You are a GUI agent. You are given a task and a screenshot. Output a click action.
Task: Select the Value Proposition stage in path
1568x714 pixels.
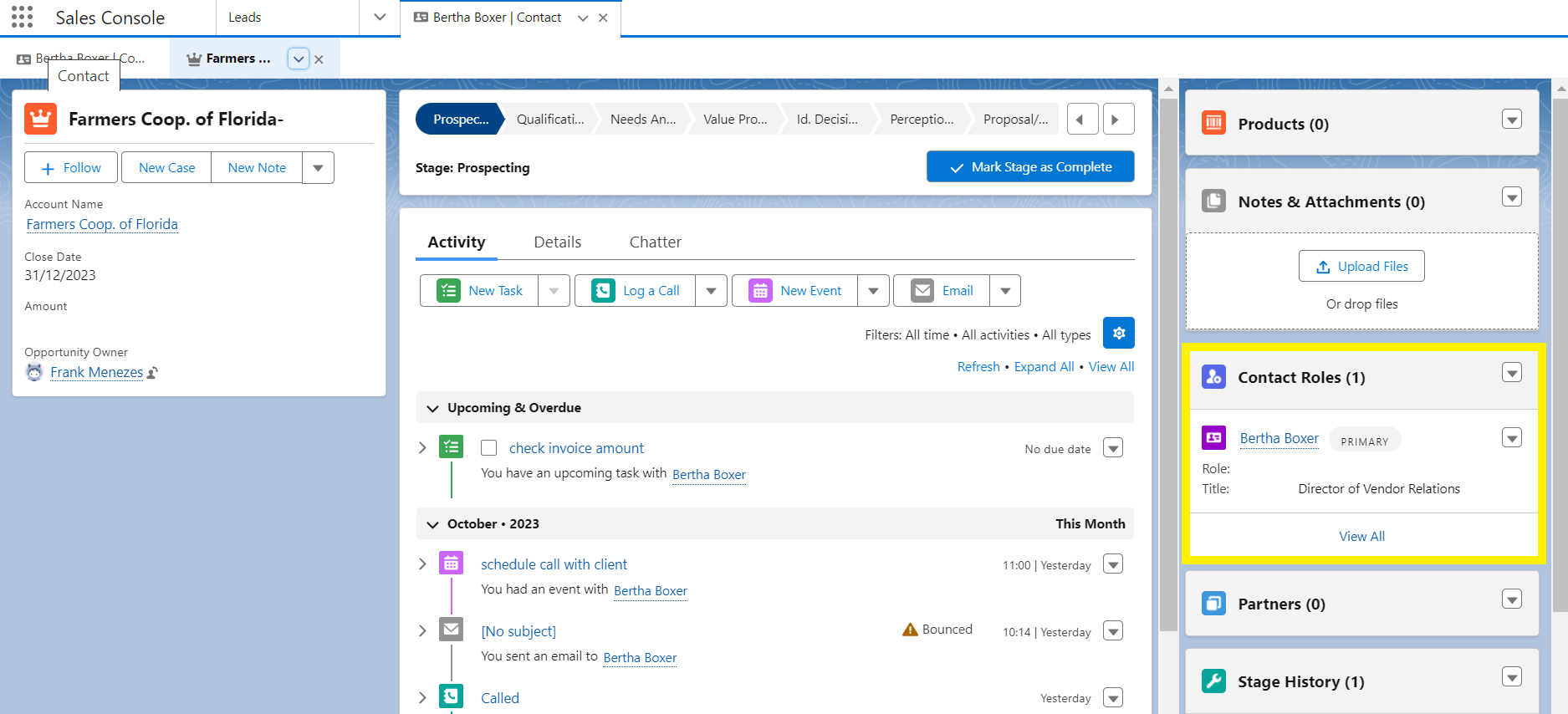(735, 119)
